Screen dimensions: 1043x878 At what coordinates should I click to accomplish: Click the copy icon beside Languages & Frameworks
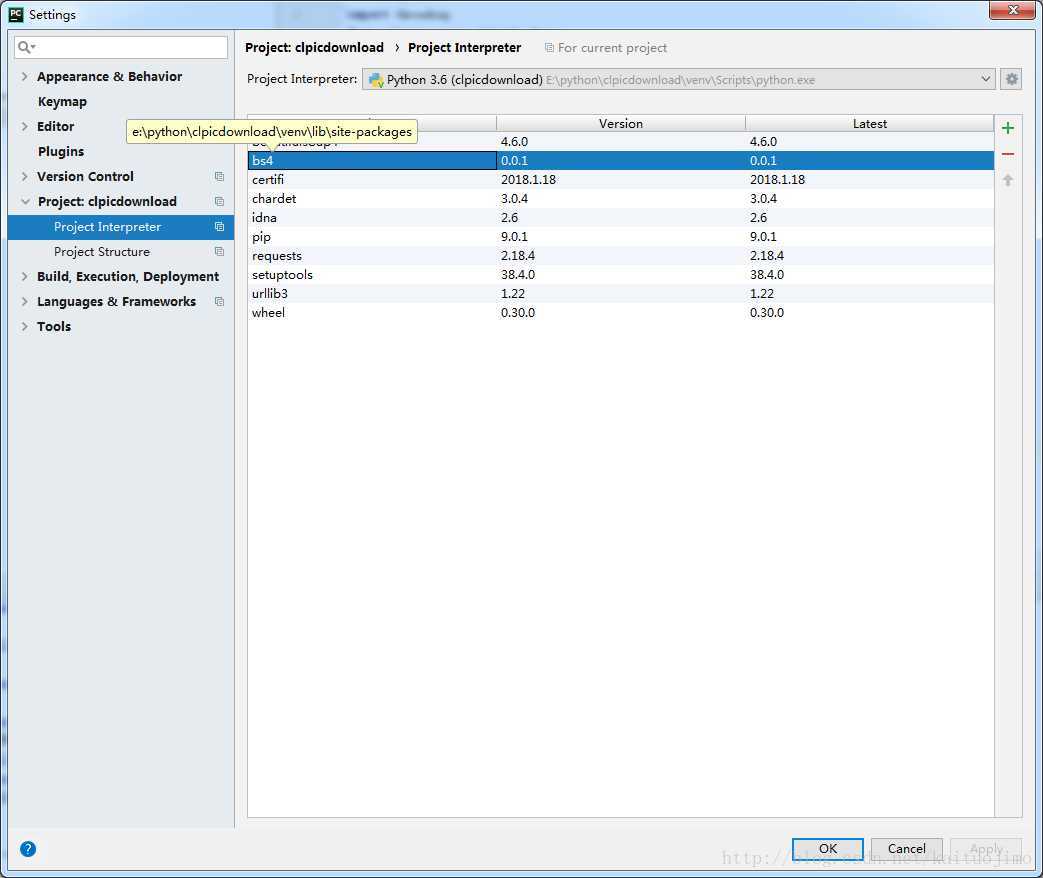coord(219,302)
